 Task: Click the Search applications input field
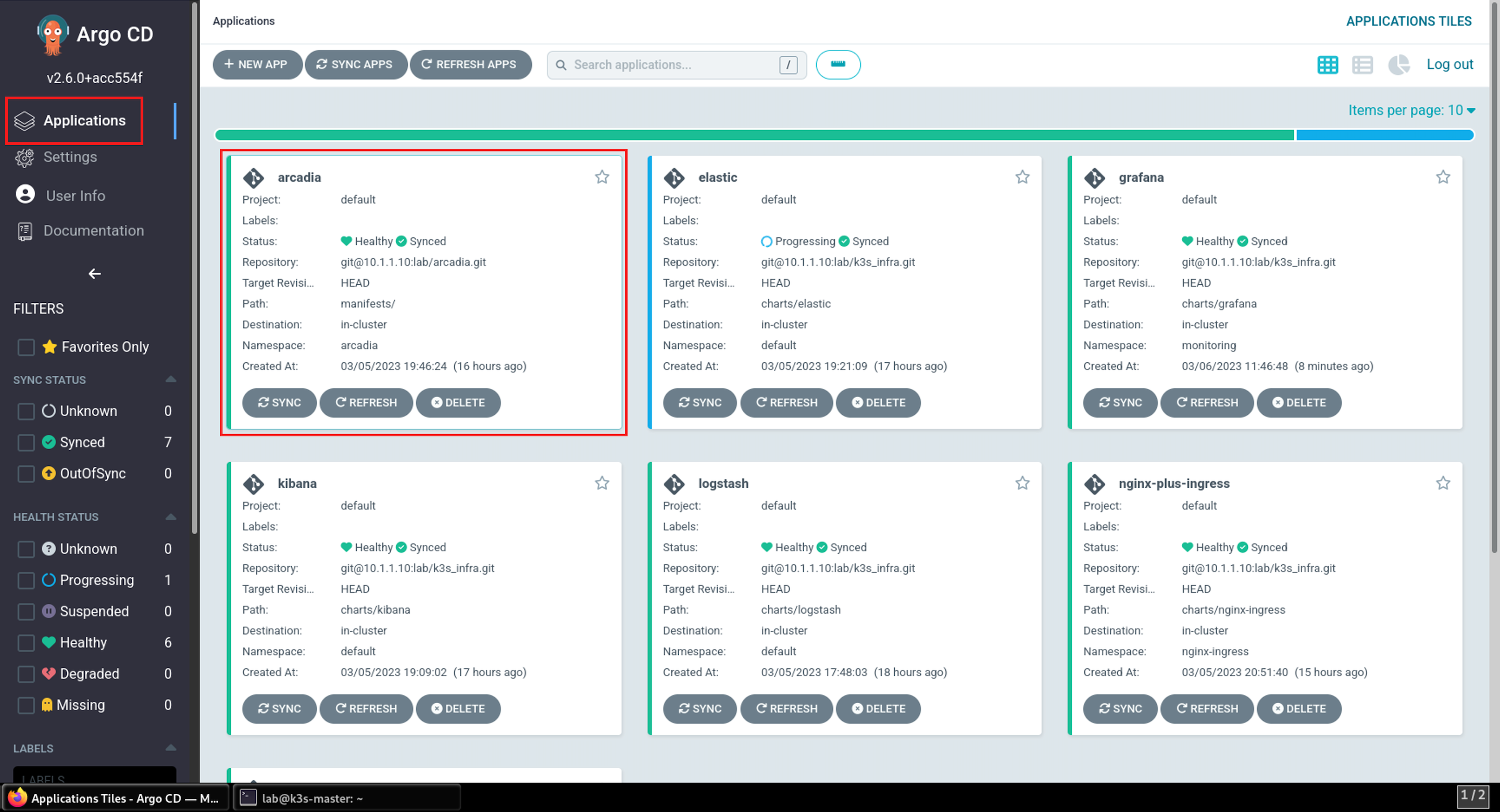coord(676,65)
